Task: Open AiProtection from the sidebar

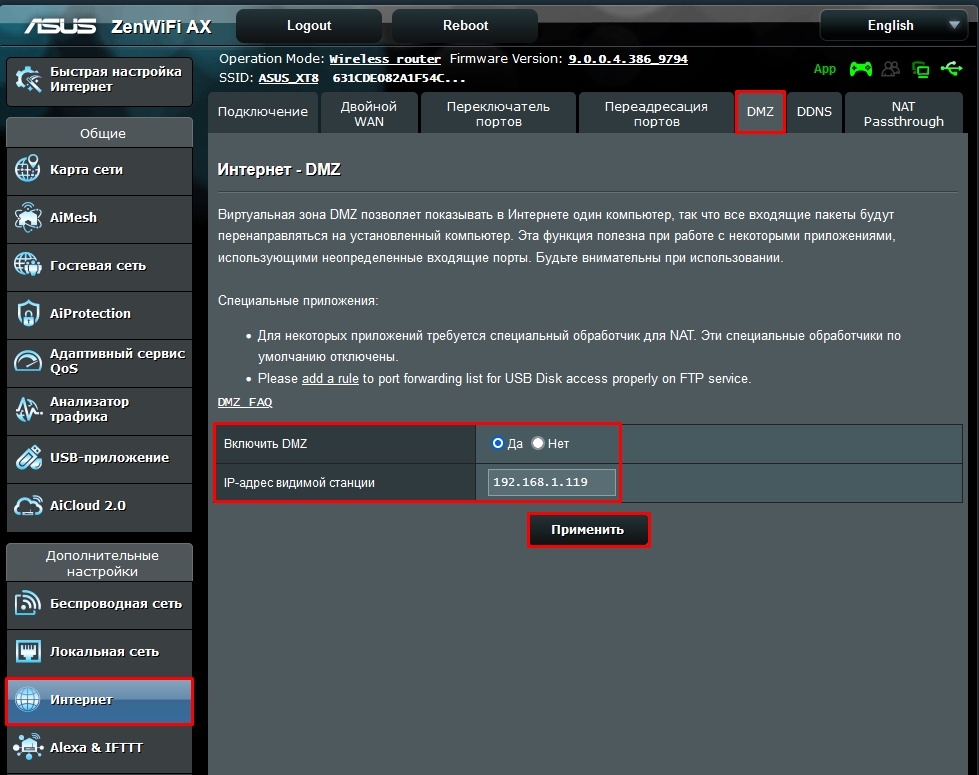Action: 99,314
